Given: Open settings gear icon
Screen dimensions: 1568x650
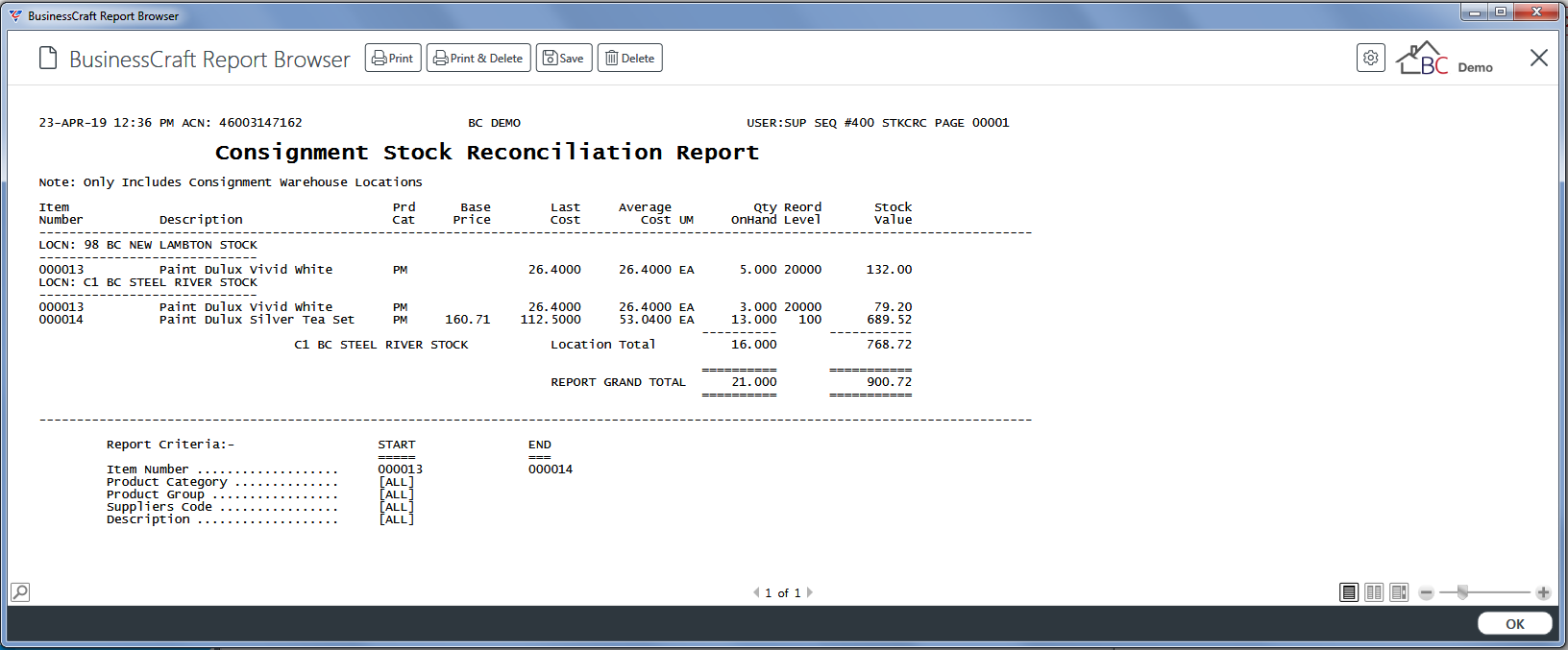Looking at the screenshot, I should [x=1371, y=58].
